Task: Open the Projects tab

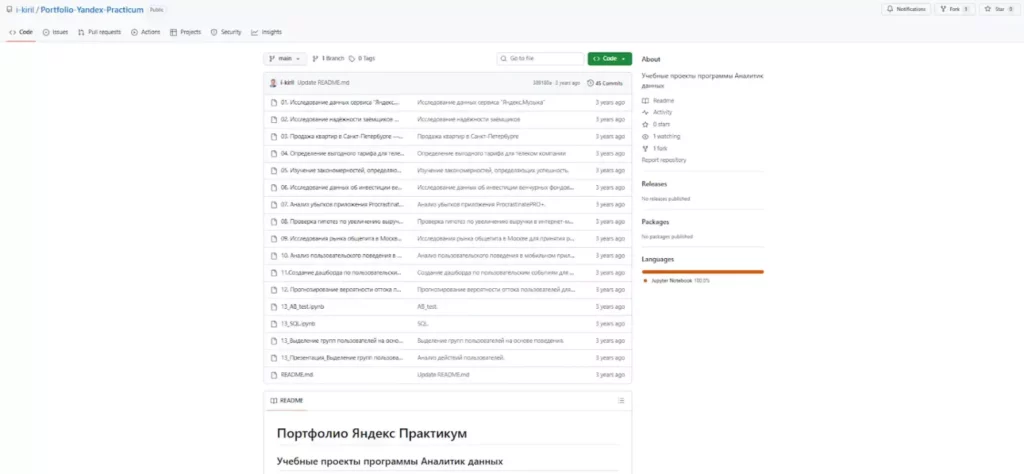Action: pos(185,32)
